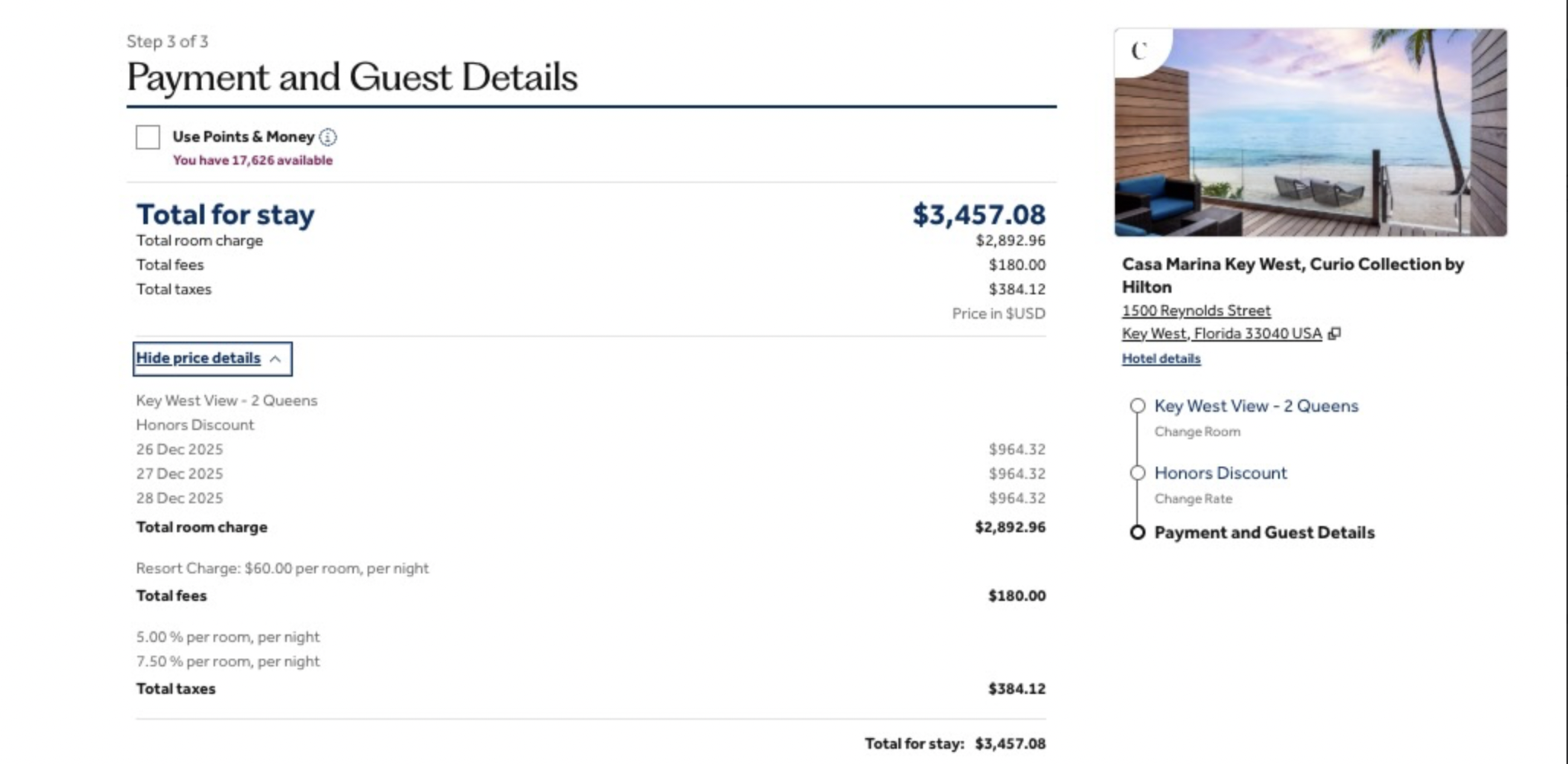Click Change Rate under Honors Discount
Viewport: 1568px width, 764px height.
click(x=1193, y=499)
